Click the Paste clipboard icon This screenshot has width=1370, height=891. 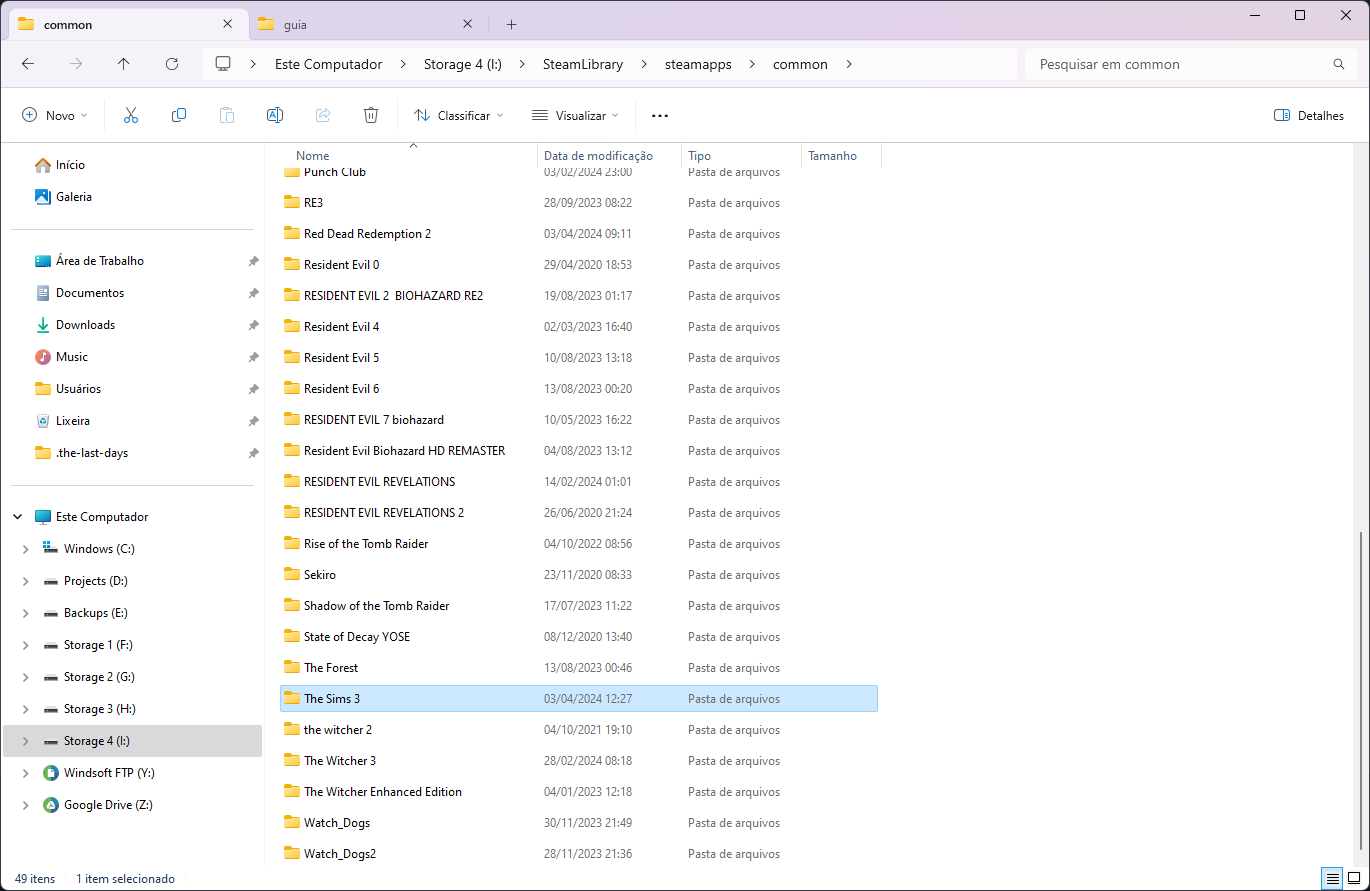coord(227,115)
